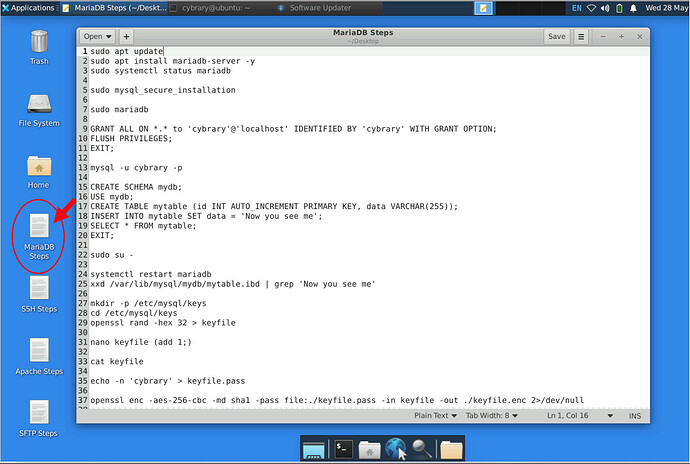Create a new document with plus button
Viewport: 690px width, 464px height.
coord(126,37)
